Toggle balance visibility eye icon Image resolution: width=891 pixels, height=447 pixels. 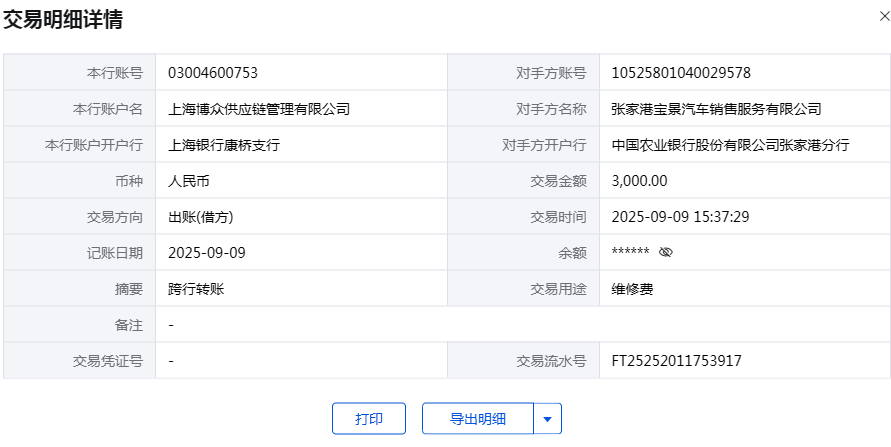[666, 253]
